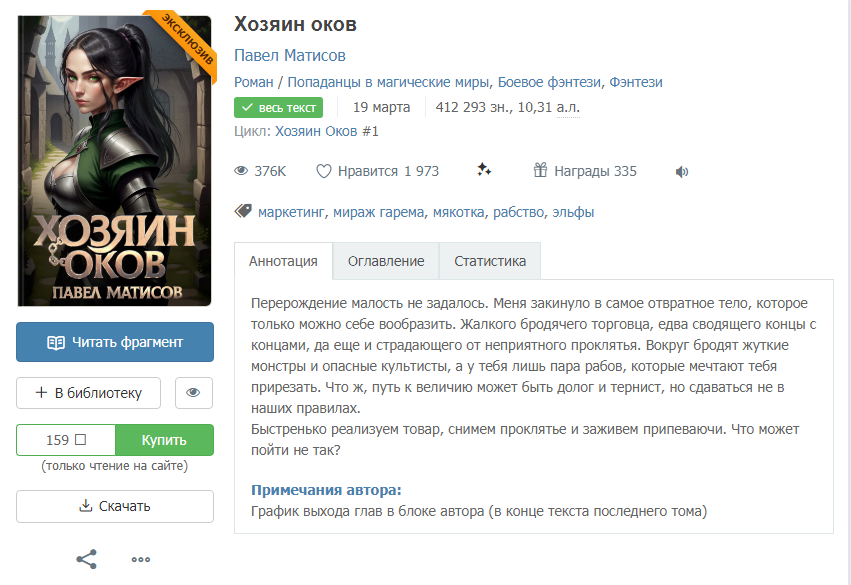Select the Аннотация tab
Image resolution: width=851 pixels, height=585 pixels.
[283, 261]
